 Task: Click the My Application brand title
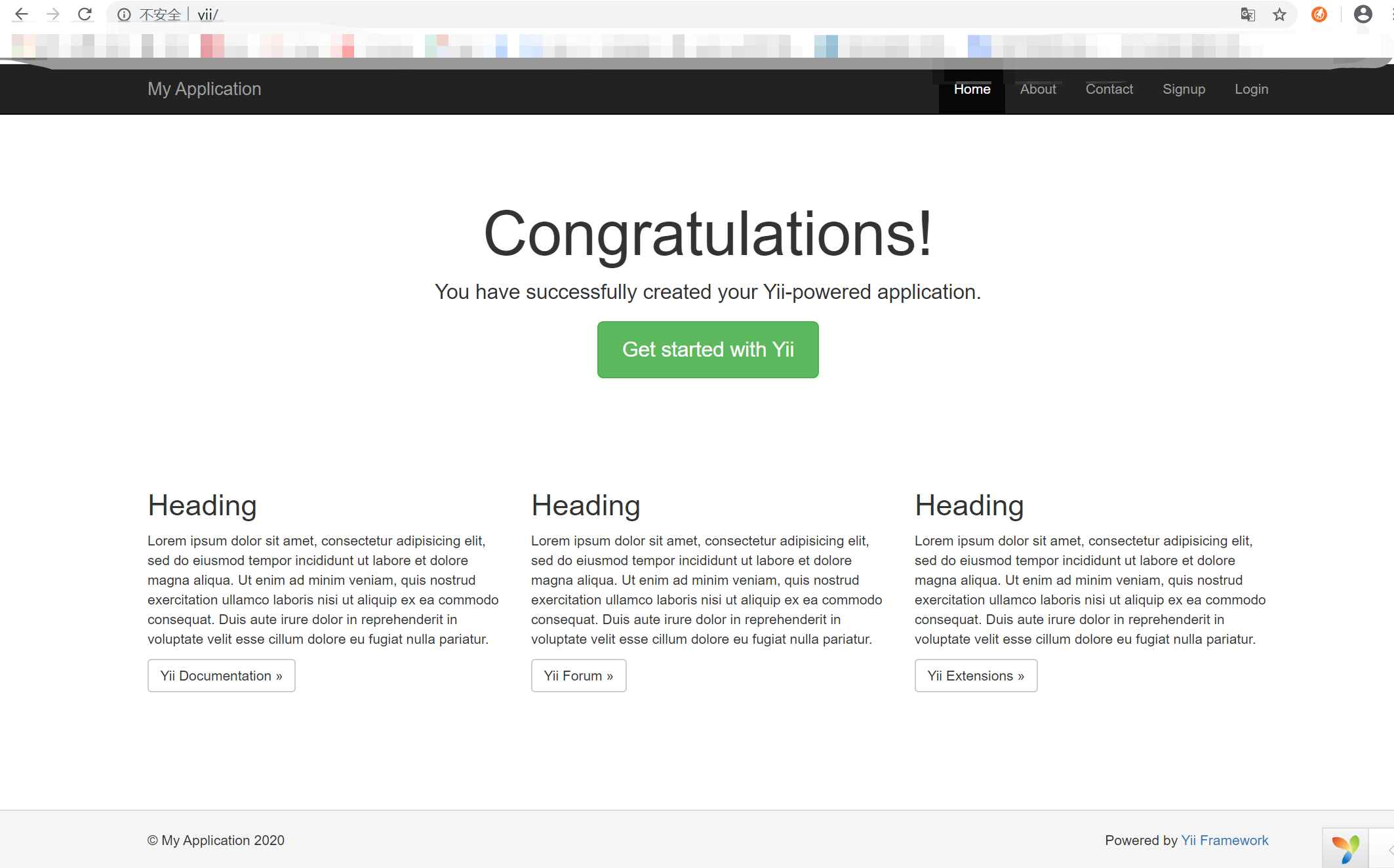click(x=204, y=89)
